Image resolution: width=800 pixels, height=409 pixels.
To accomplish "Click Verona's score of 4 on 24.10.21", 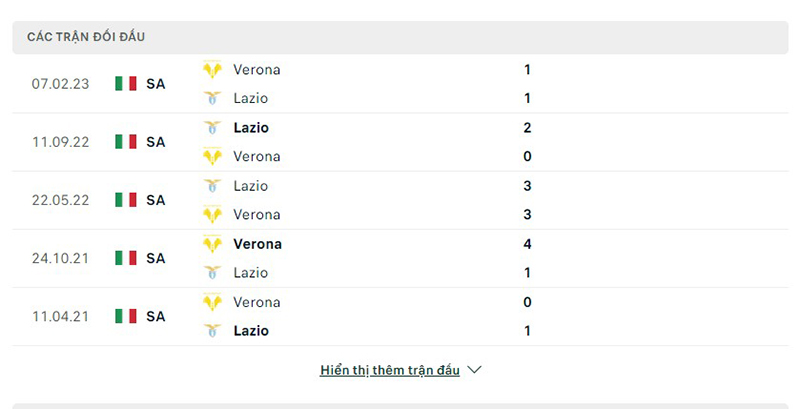I will click(527, 244).
